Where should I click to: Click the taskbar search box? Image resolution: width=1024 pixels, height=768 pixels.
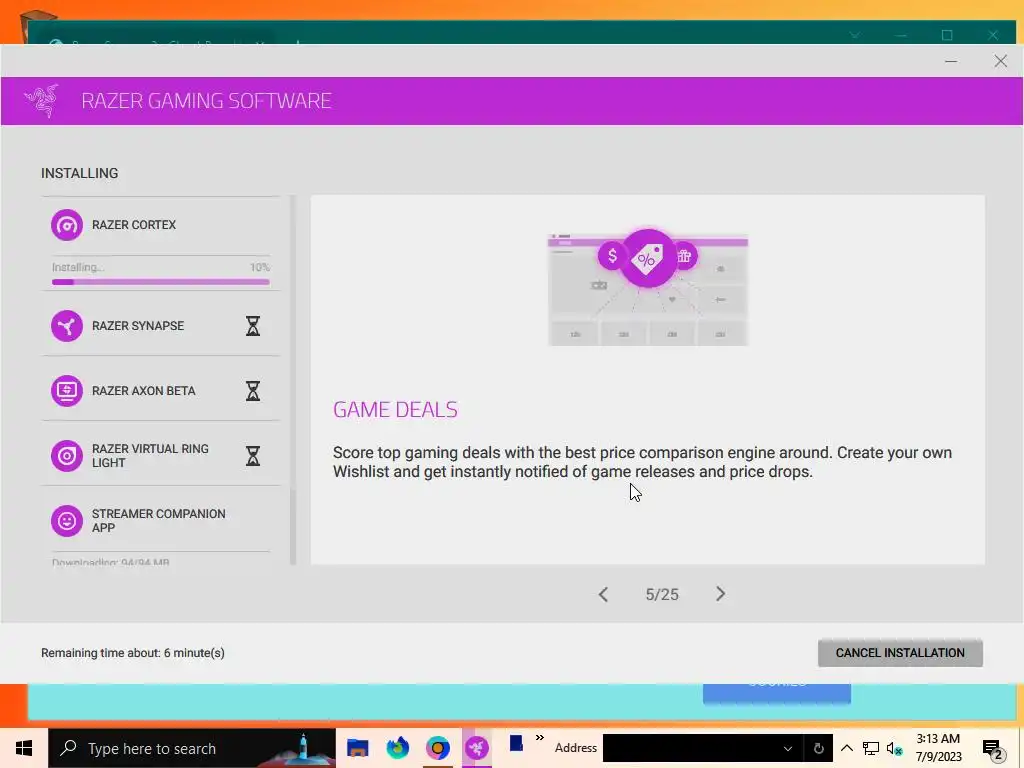tap(192, 748)
